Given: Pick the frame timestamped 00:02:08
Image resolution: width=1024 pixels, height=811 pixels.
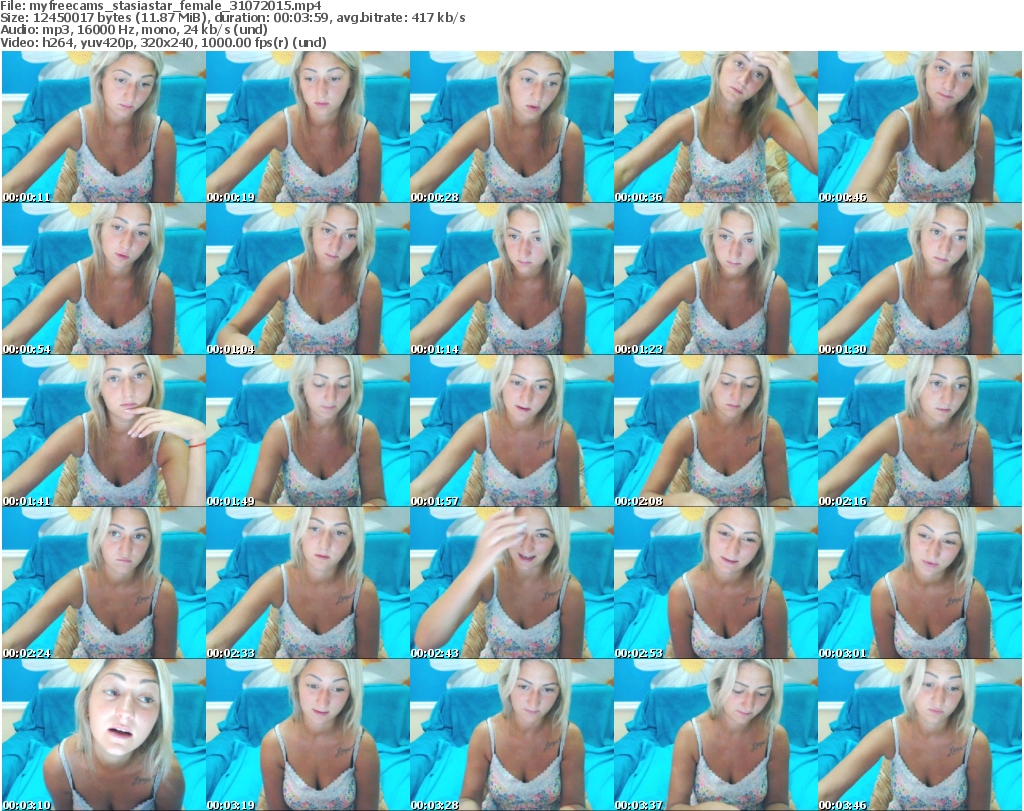Looking at the screenshot, I should pyautogui.click(x=716, y=431).
